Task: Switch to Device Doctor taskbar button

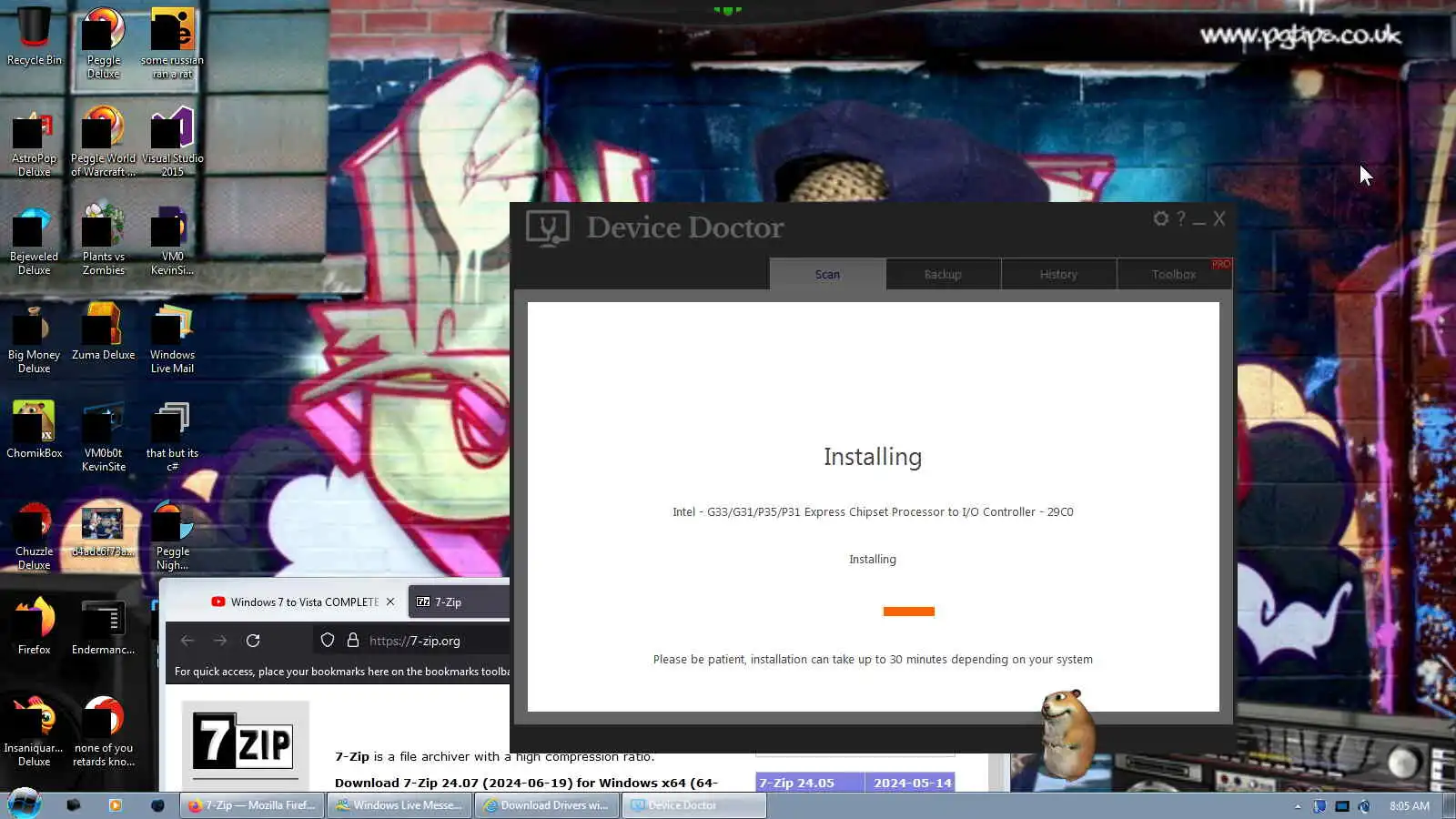Action: pos(694,805)
